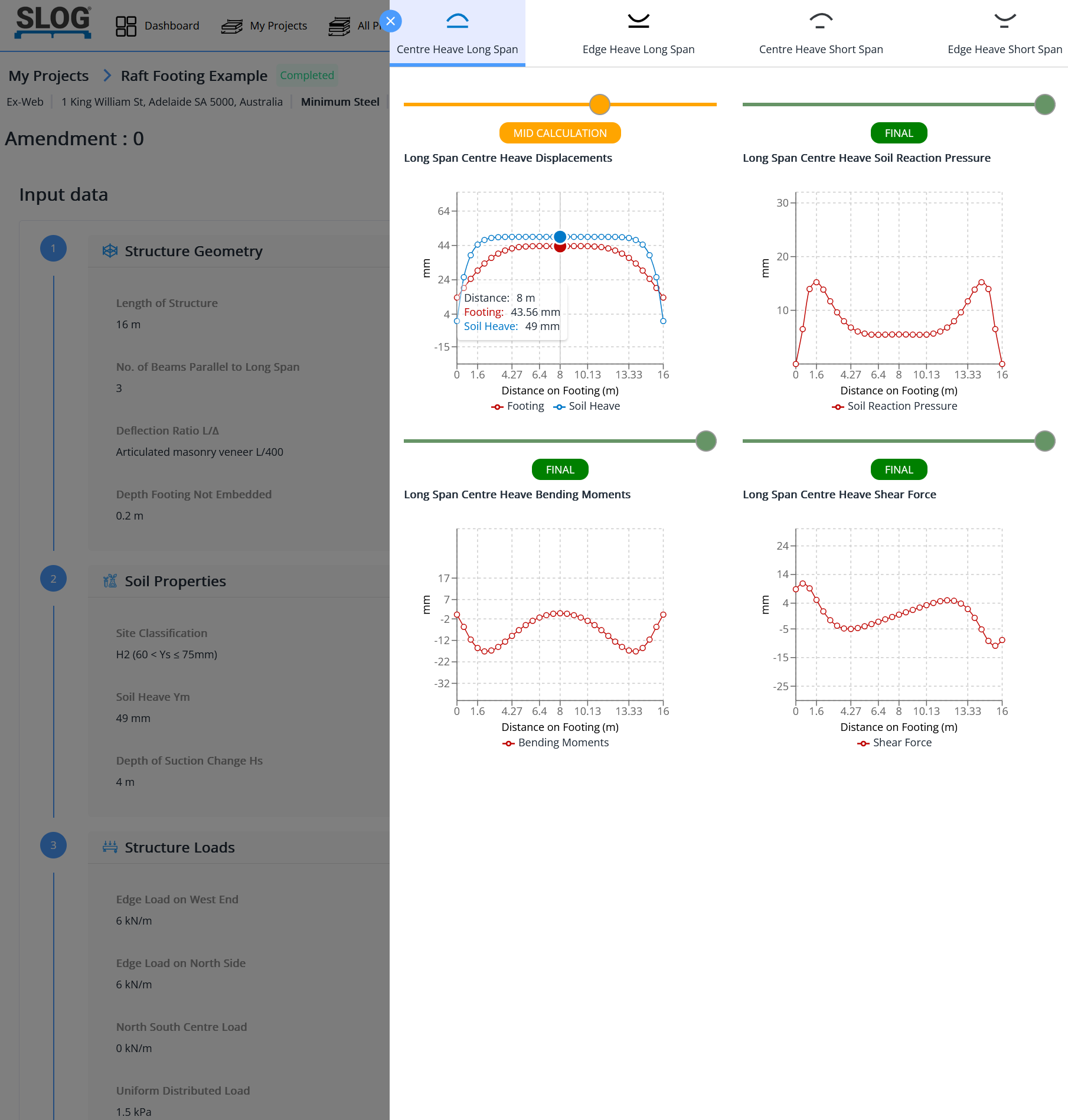This screenshot has width=1068, height=1120.
Task: Click the Soil Reaction Pressure slider handle
Action: [x=1044, y=105]
